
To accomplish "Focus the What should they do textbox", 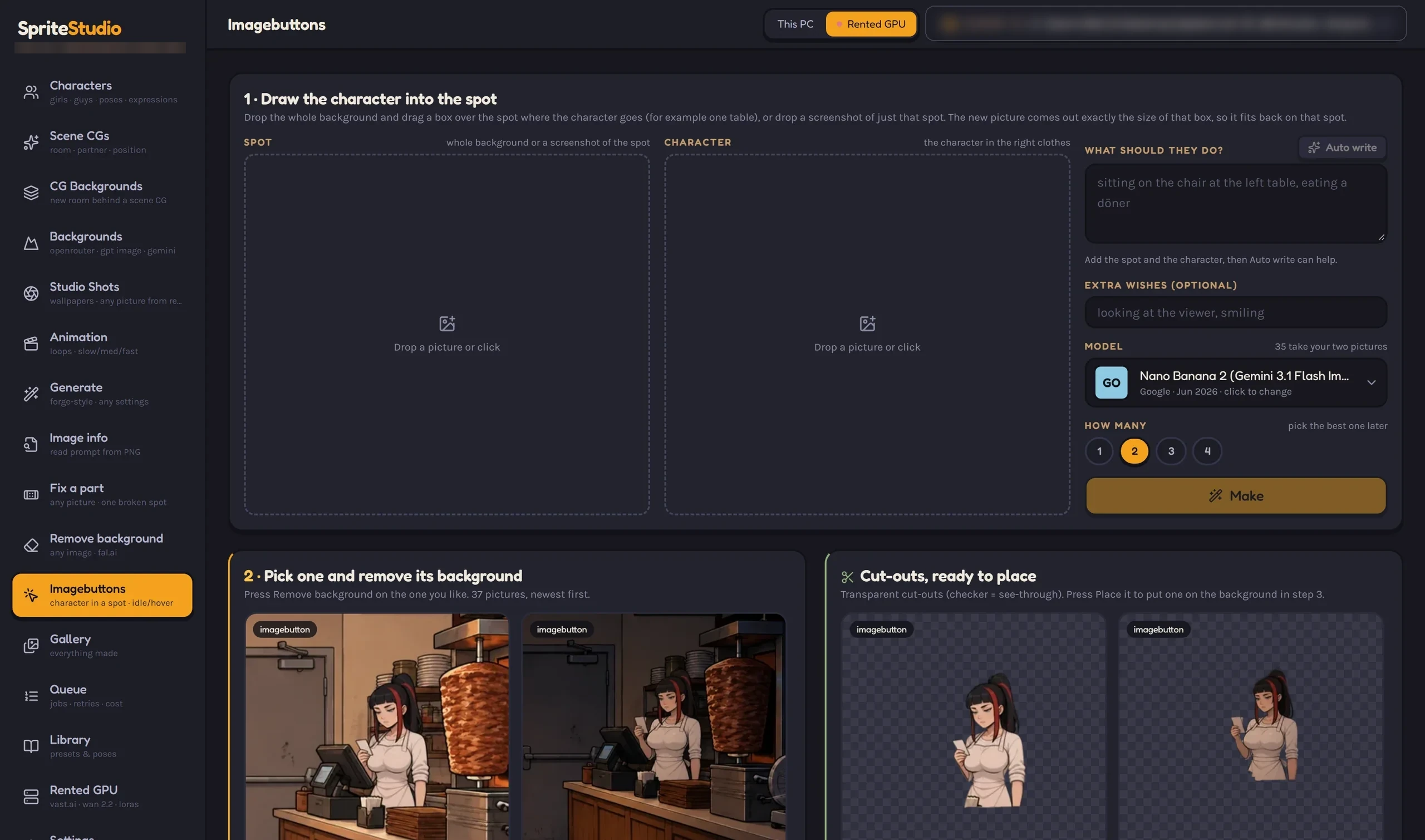I will tap(1235, 204).
